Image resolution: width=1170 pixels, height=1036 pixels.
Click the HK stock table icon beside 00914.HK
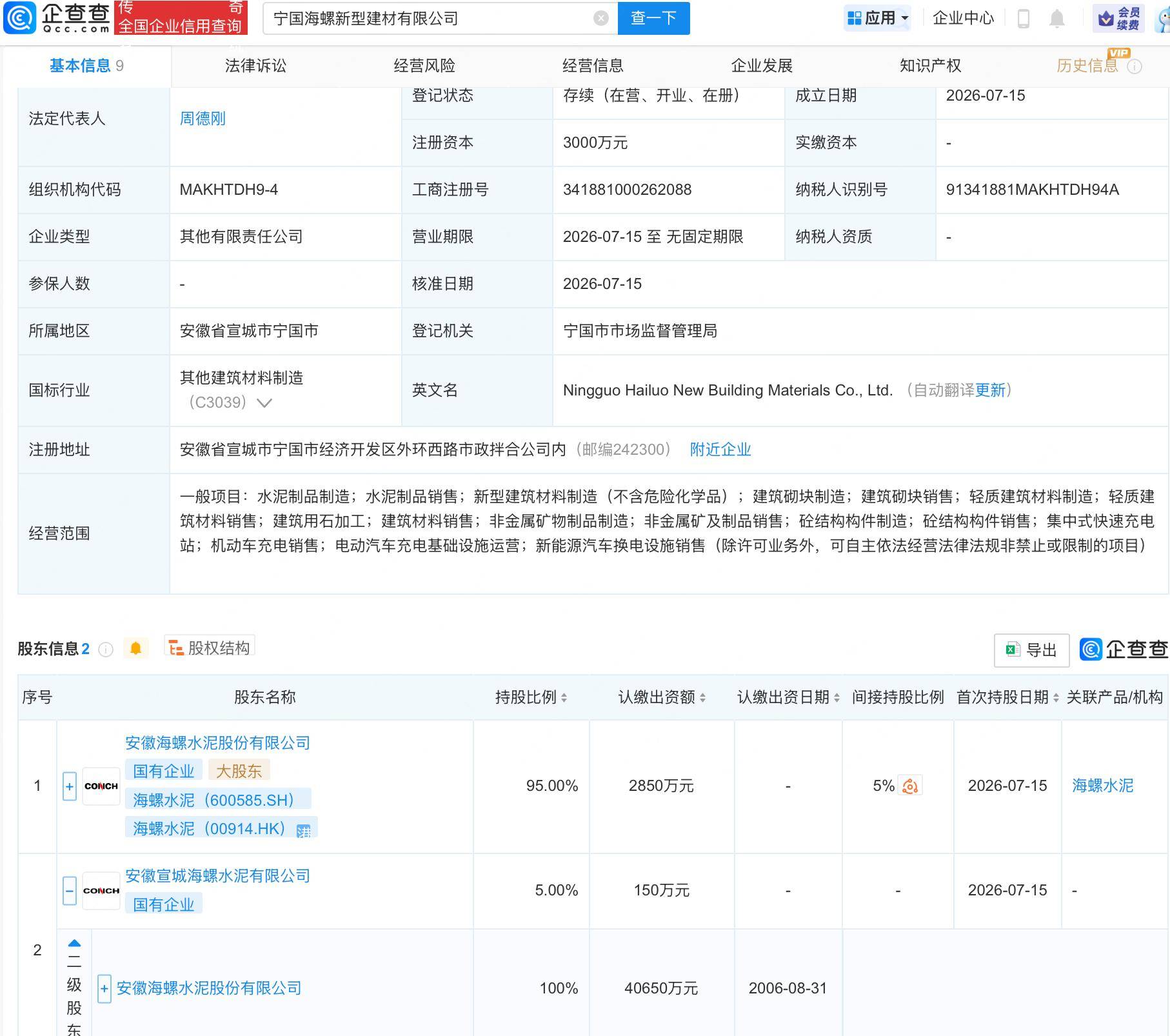(x=303, y=831)
